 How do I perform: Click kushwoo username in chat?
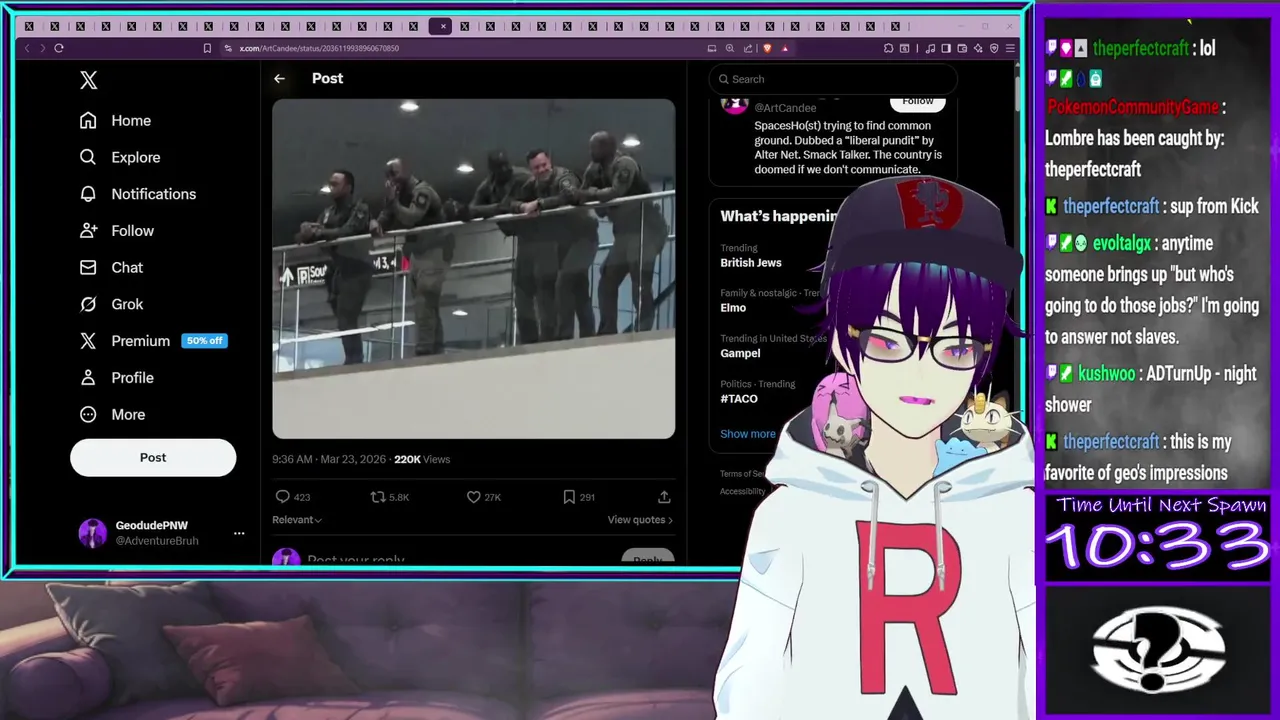1106,374
